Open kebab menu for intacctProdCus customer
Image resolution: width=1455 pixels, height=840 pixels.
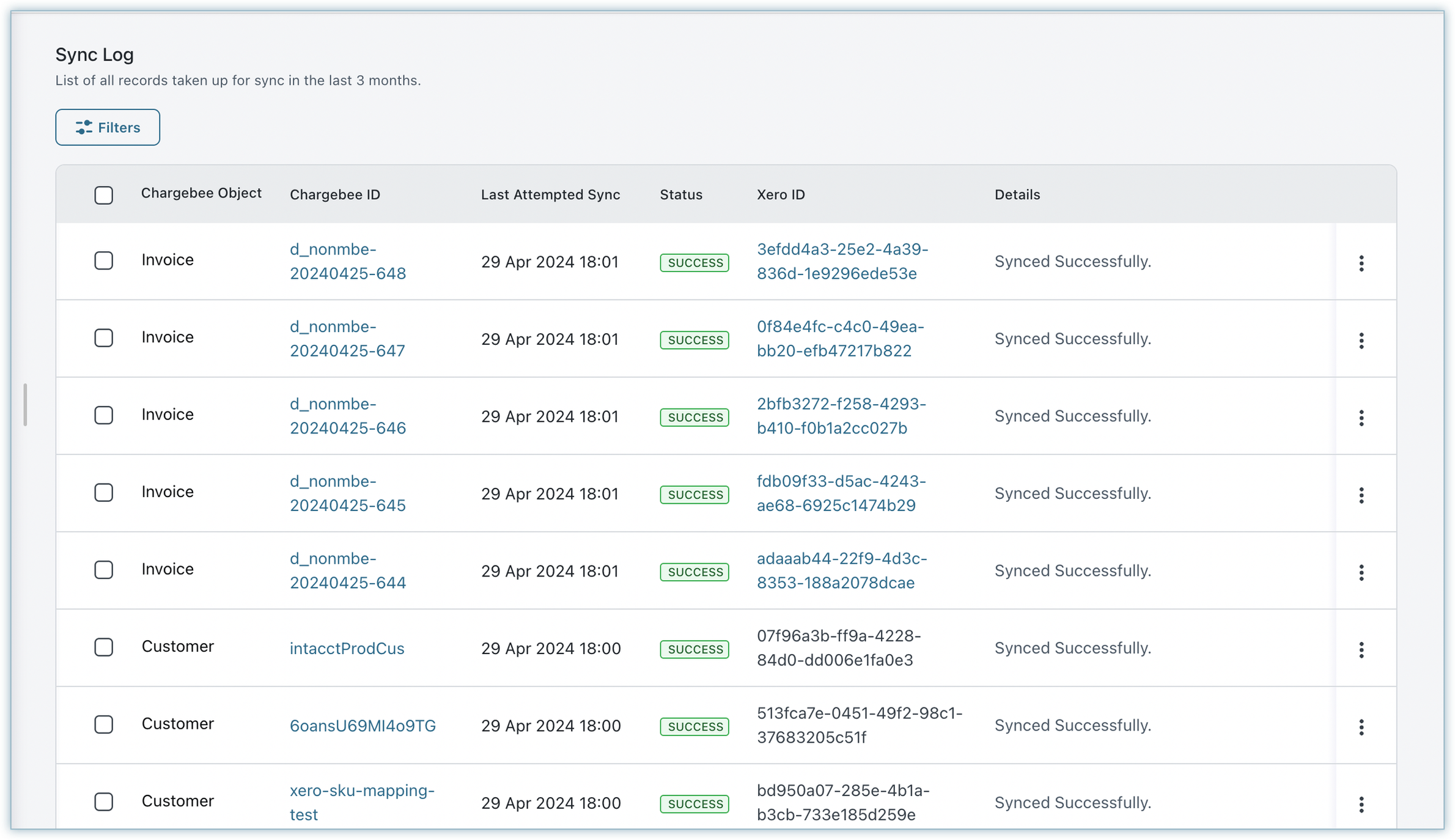click(x=1361, y=650)
